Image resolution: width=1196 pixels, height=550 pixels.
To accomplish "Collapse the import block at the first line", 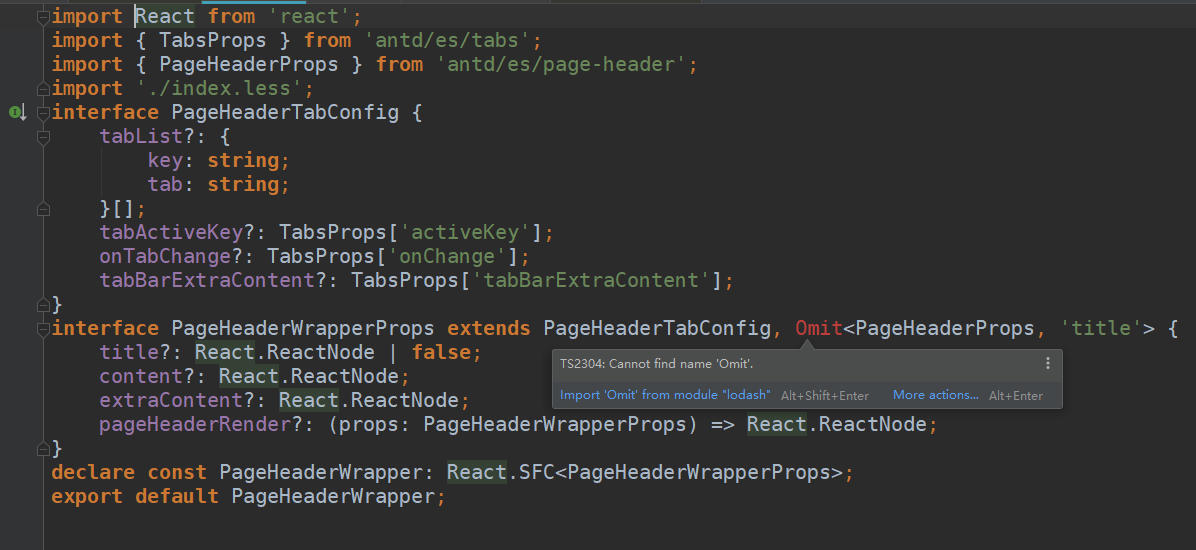I will pyautogui.click(x=43, y=16).
